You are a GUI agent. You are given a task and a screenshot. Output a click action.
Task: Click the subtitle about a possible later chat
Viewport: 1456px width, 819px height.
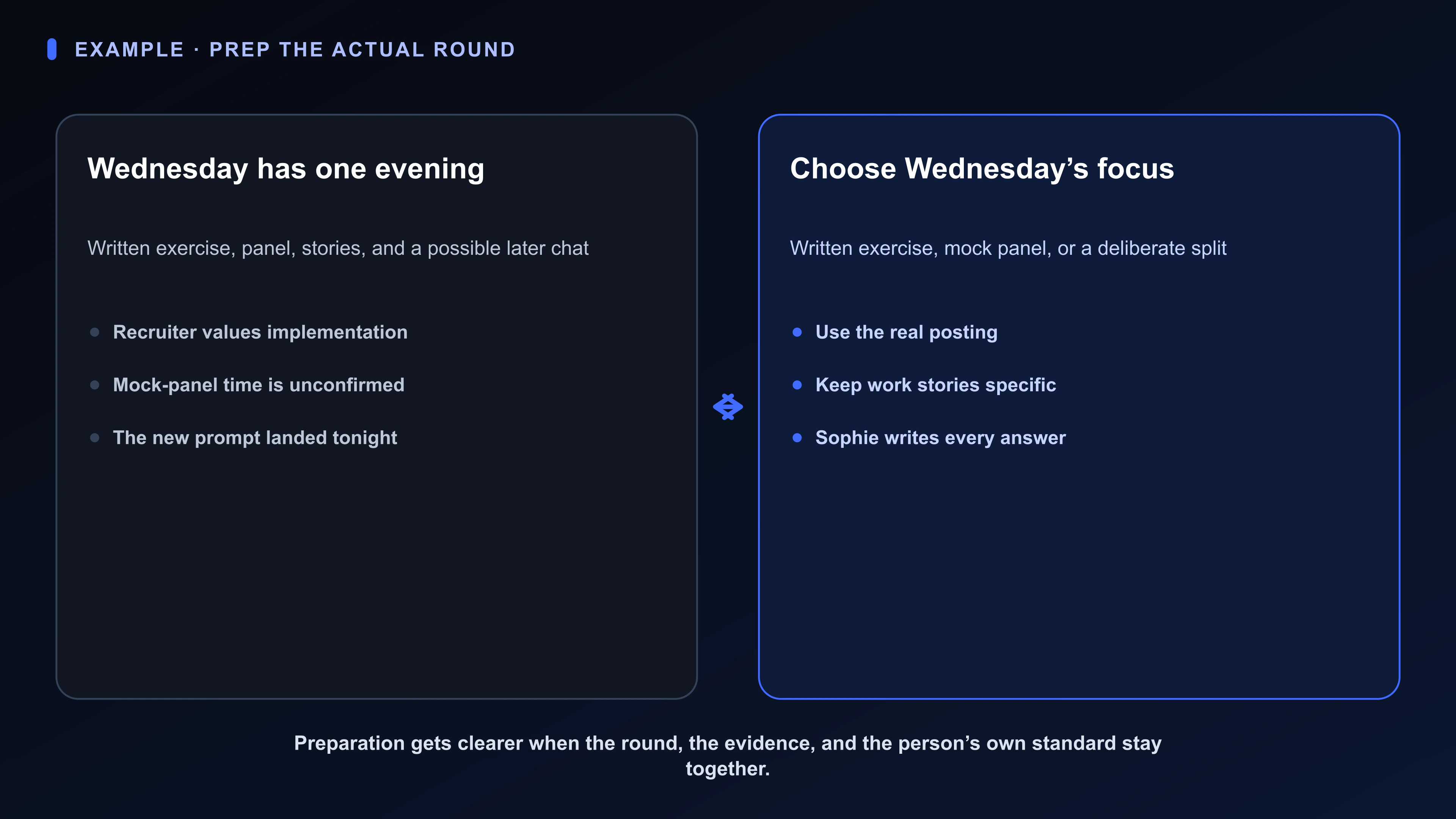pyautogui.click(x=338, y=248)
